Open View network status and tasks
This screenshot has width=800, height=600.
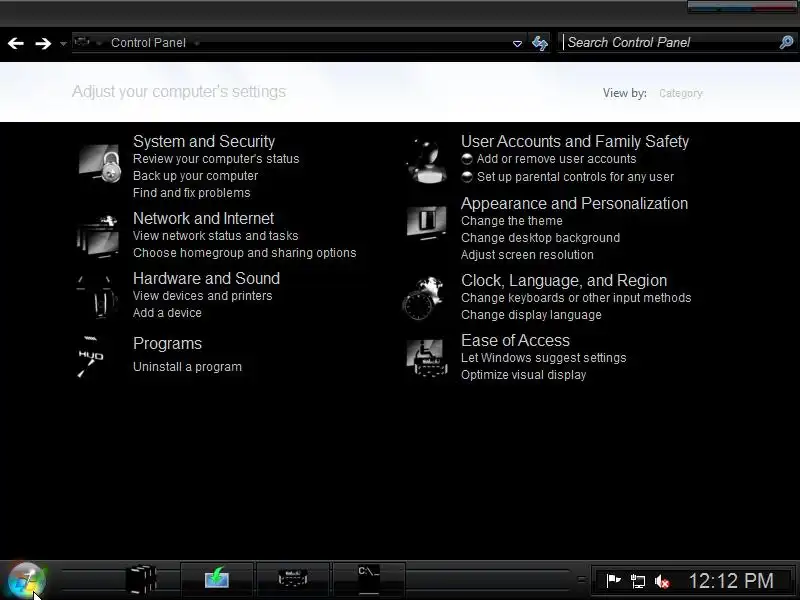click(216, 236)
